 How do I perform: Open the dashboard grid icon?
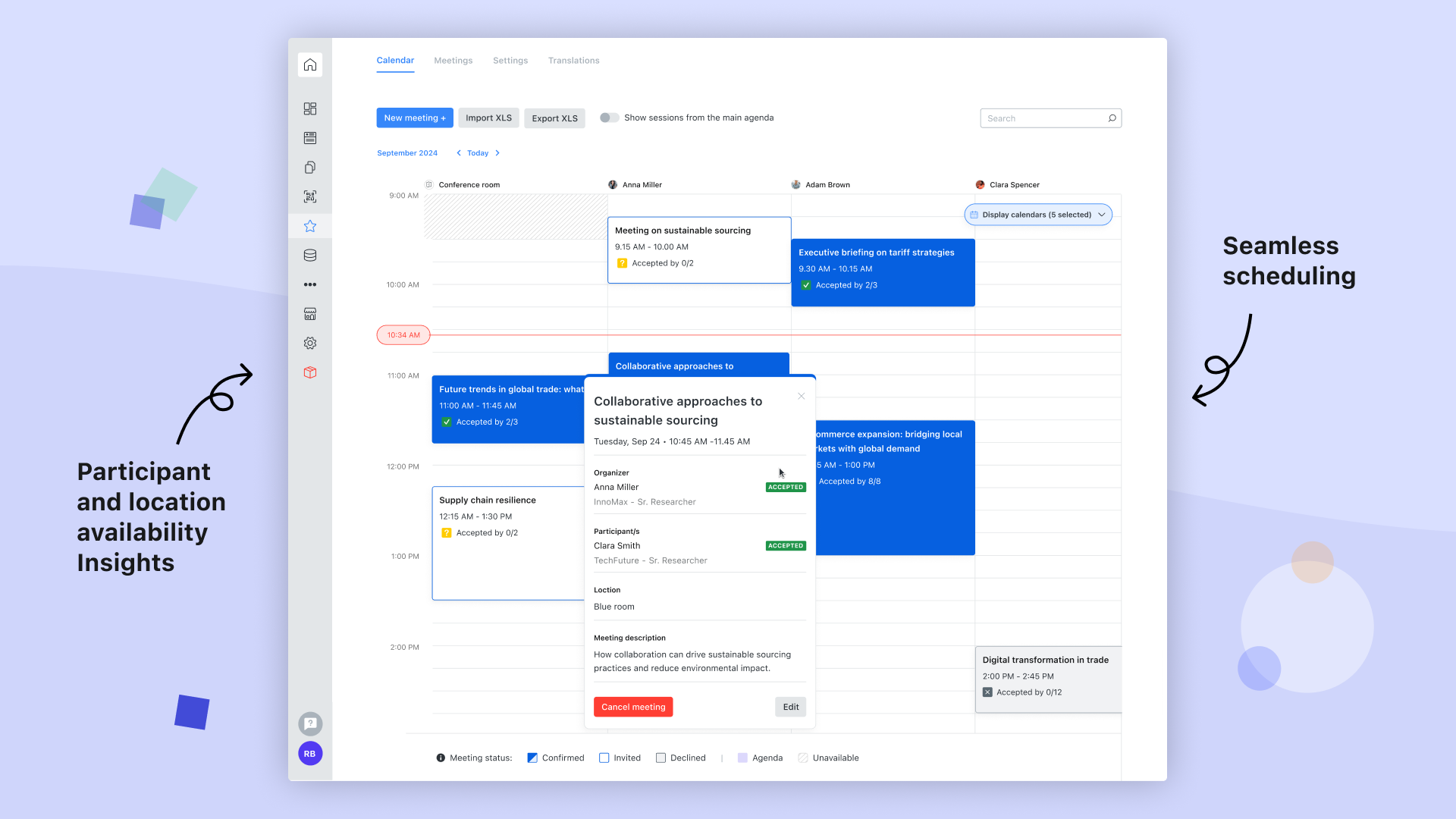310,108
